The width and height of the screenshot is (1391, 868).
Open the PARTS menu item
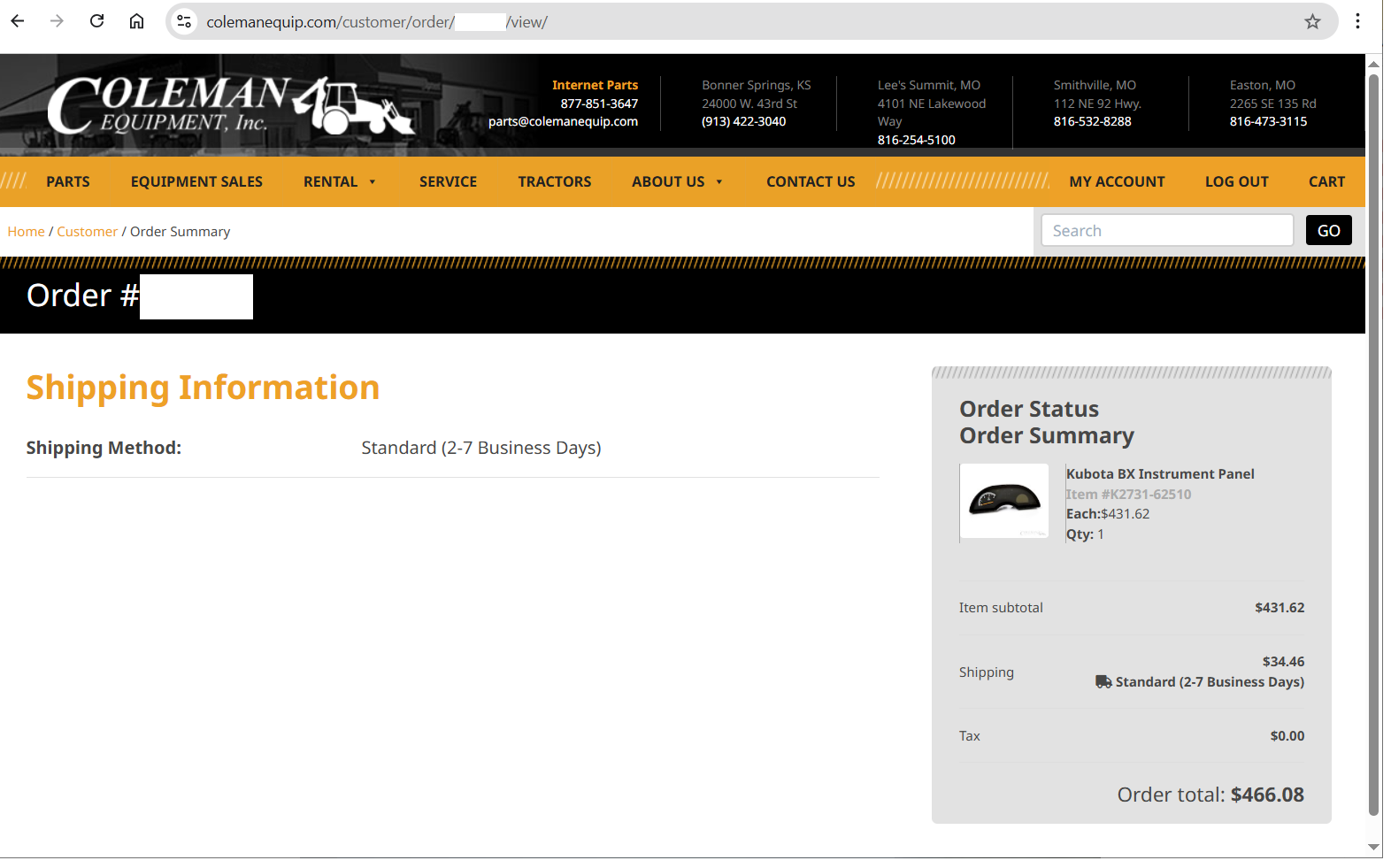coord(68,181)
